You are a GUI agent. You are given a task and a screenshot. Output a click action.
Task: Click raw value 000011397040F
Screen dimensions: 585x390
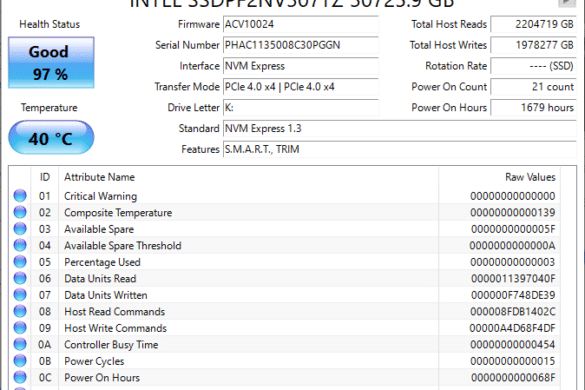click(x=513, y=278)
